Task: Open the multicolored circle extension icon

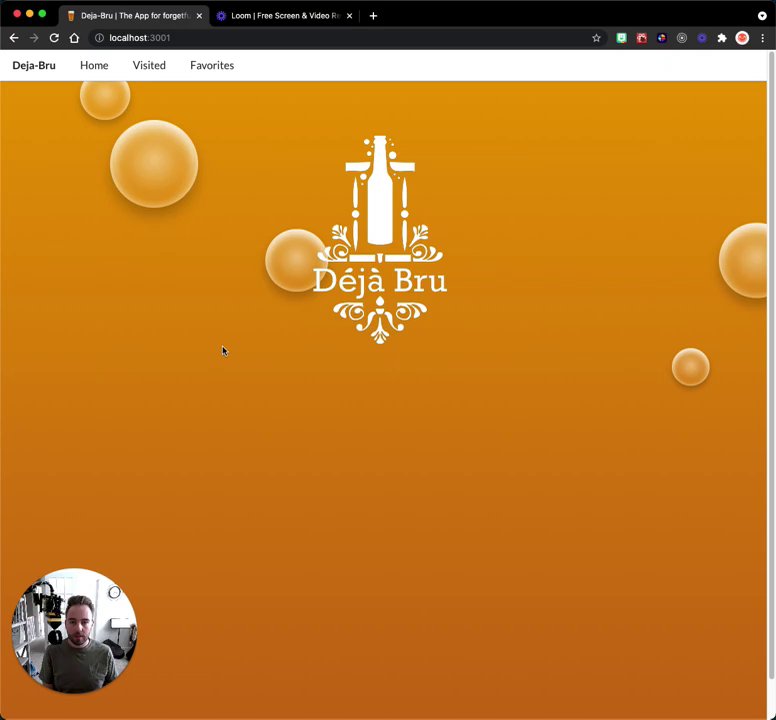Action: (x=662, y=38)
